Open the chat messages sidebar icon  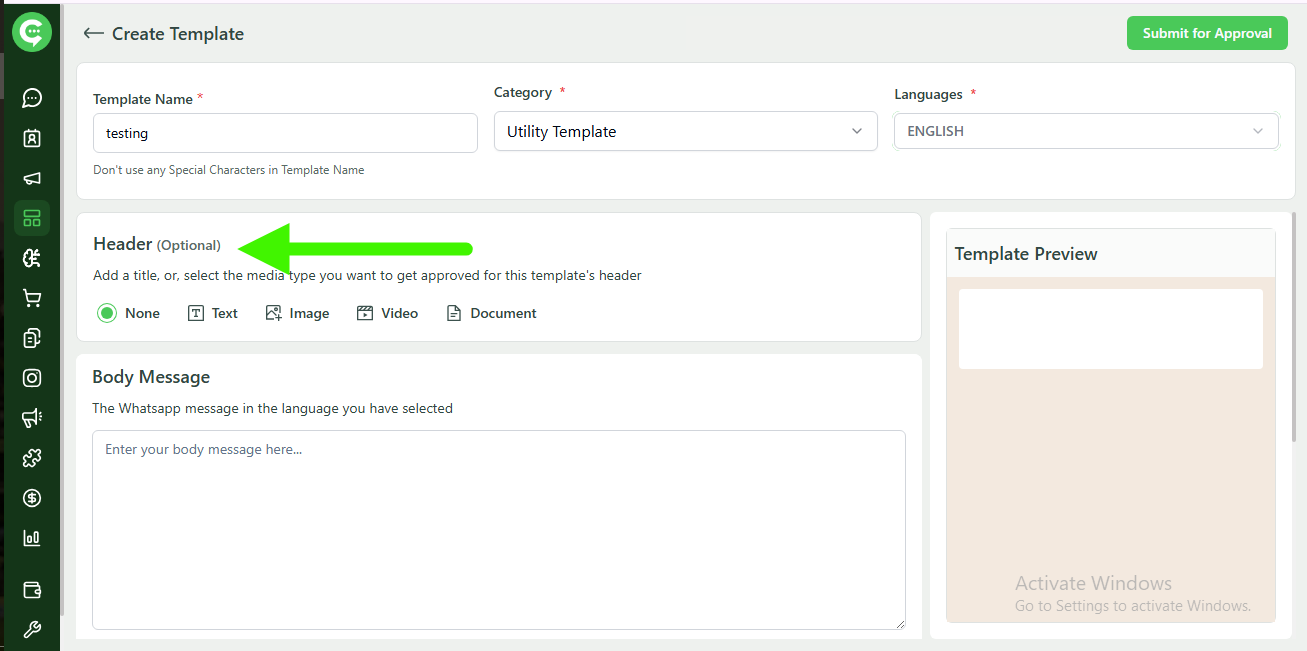(32, 97)
